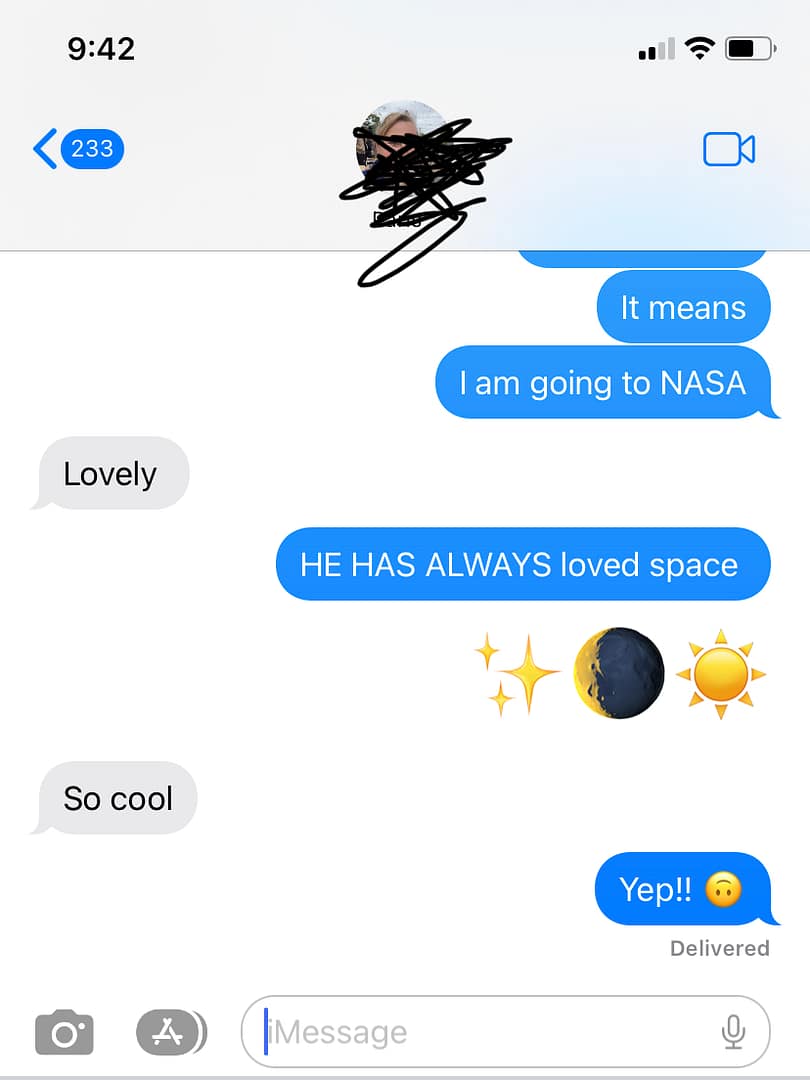This screenshot has width=810, height=1080.
Task: Tap the Delivered status label
Action: 720,948
